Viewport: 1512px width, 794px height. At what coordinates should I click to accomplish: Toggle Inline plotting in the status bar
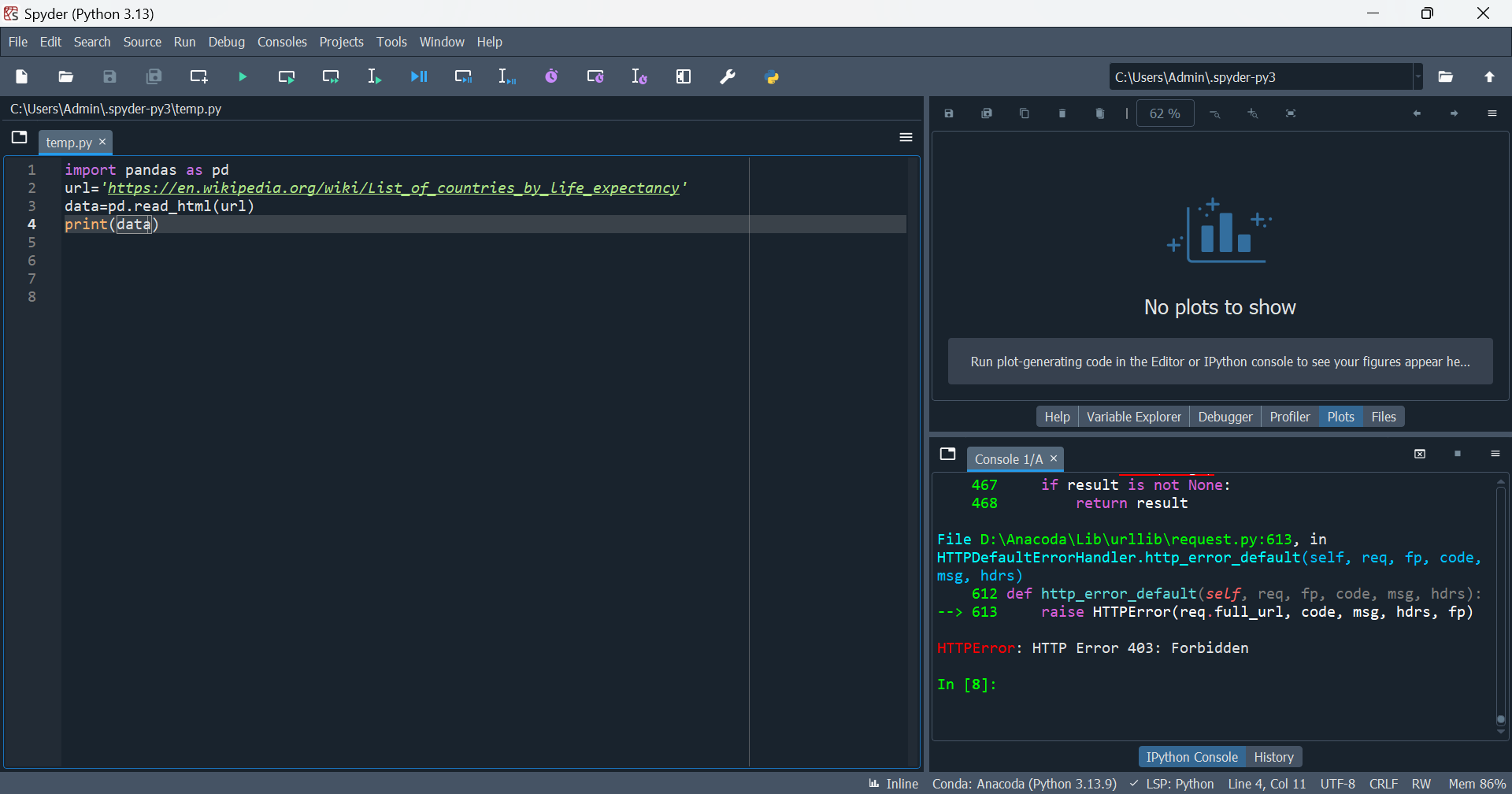pos(894,784)
